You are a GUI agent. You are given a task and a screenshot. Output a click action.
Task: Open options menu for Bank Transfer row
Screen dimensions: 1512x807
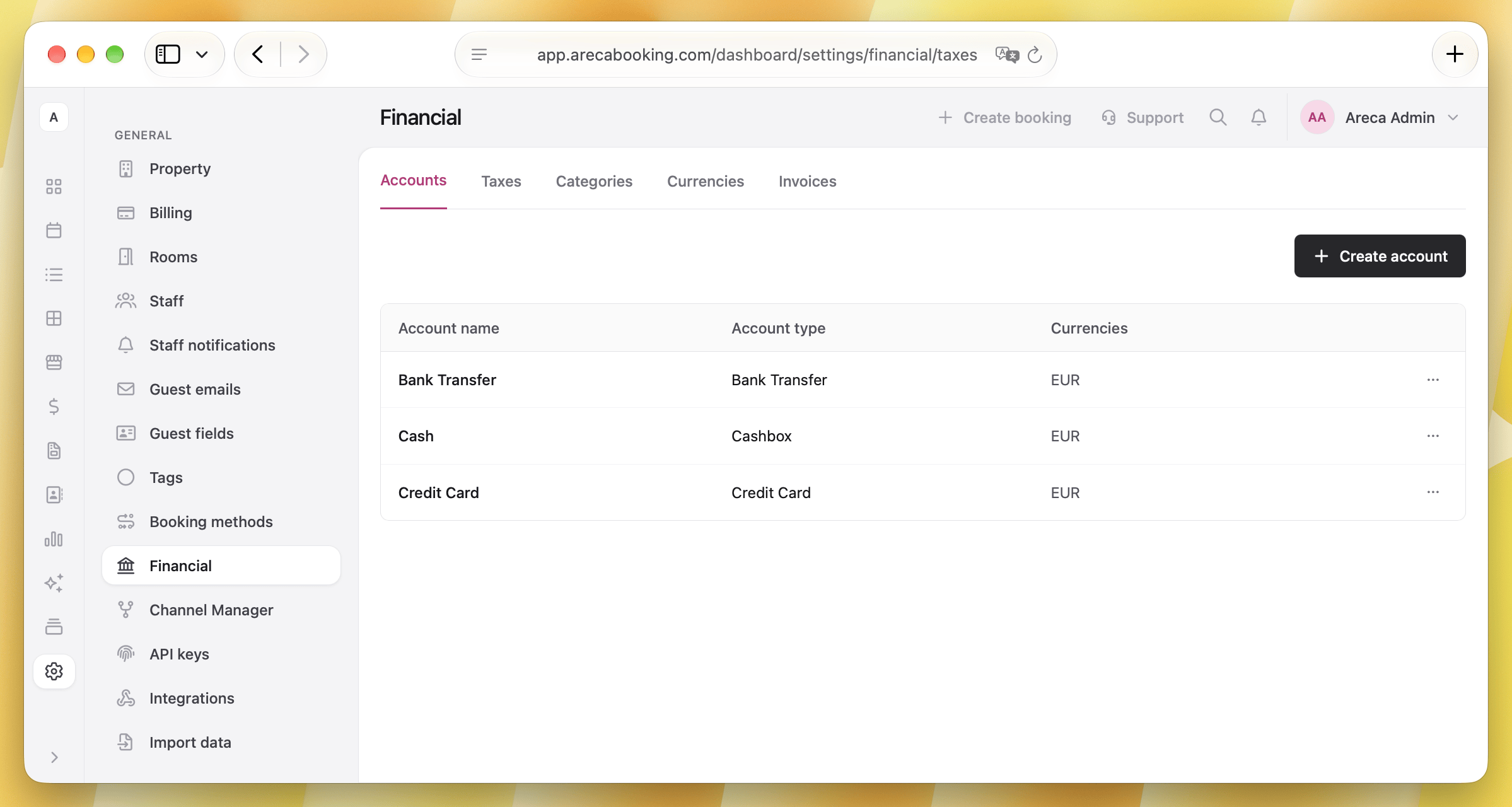[x=1433, y=380]
